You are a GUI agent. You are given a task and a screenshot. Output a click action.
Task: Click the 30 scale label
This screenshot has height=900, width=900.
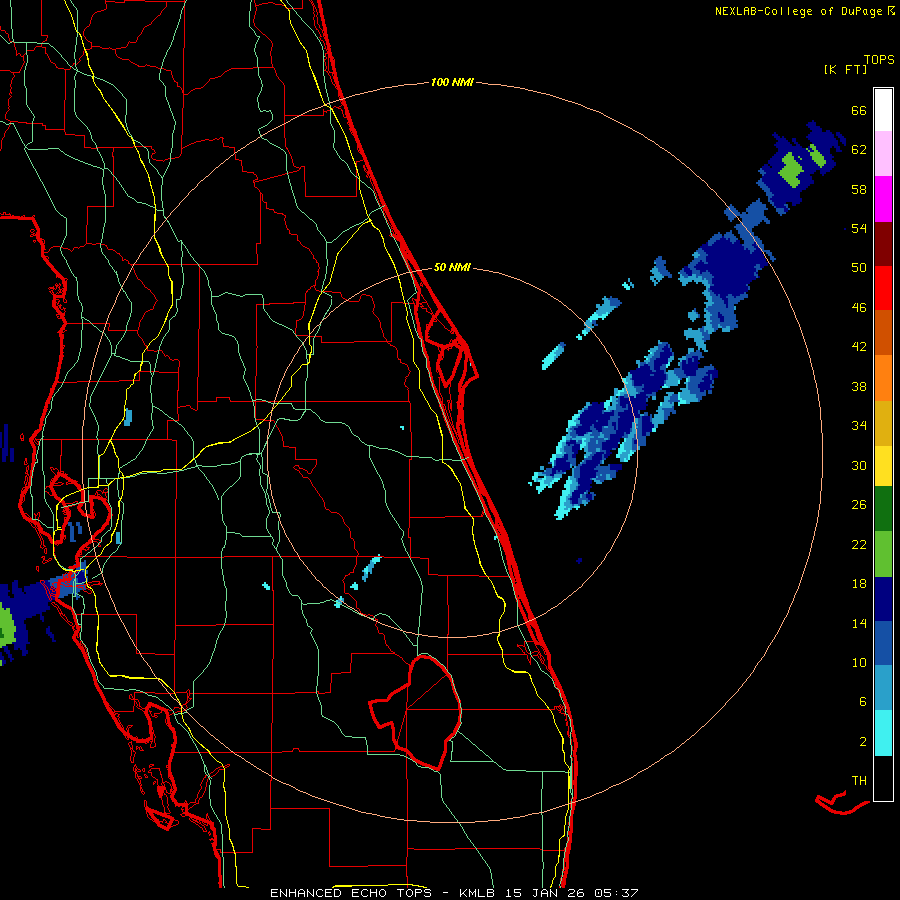click(859, 465)
